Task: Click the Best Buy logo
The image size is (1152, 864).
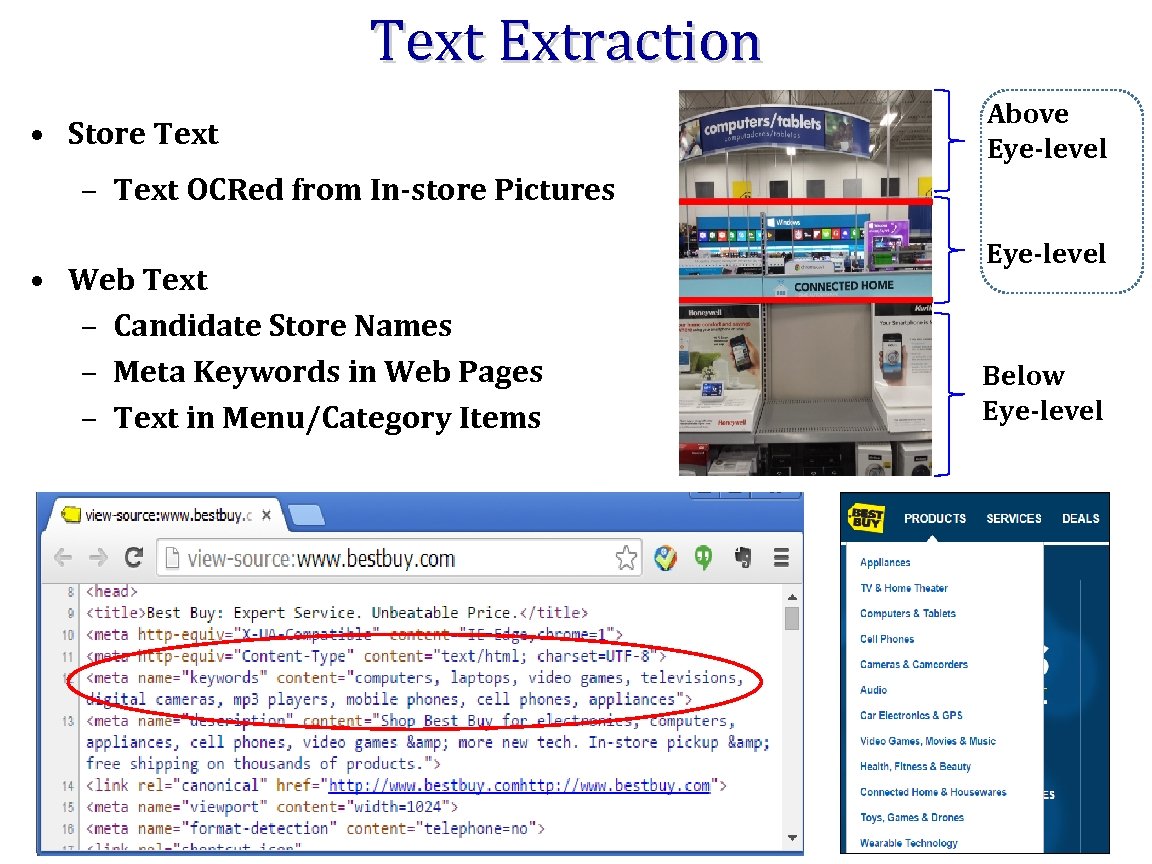Action: (x=866, y=518)
